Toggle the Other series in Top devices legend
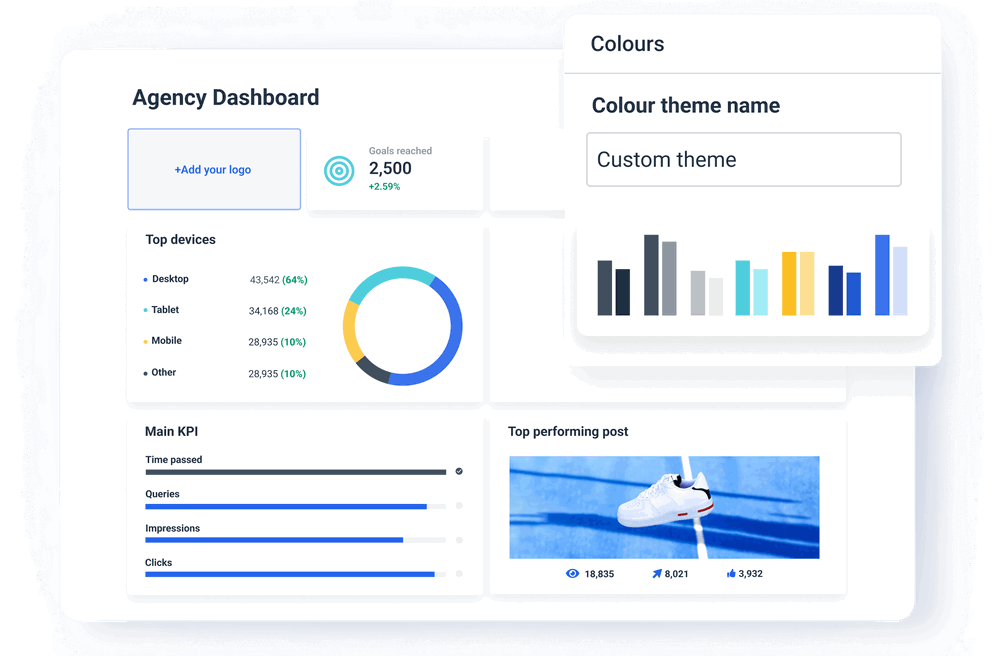992x656 pixels. (163, 372)
